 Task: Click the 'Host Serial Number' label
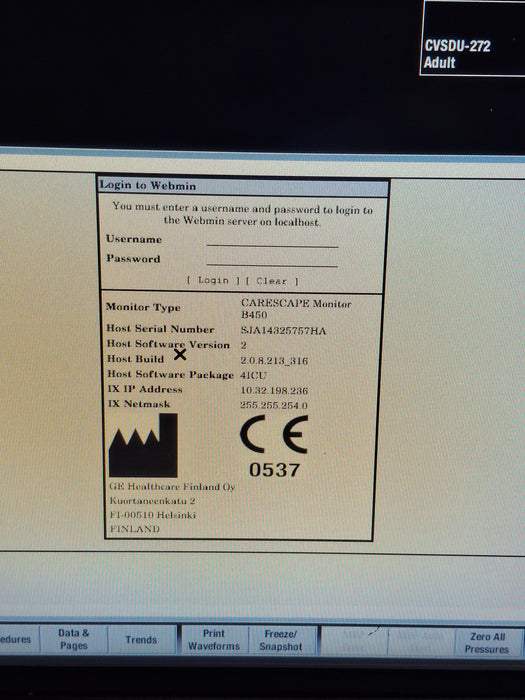(160, 329)
